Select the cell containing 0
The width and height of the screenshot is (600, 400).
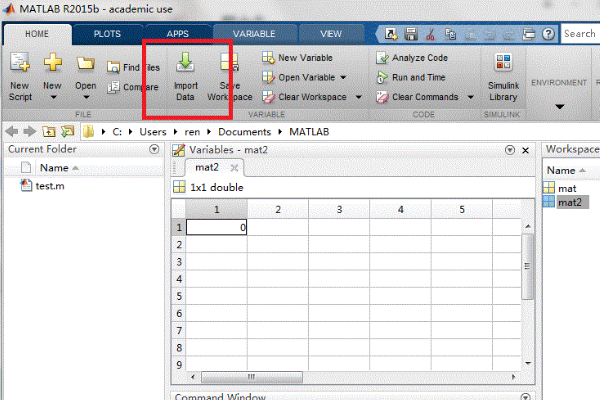click(217, 227)
